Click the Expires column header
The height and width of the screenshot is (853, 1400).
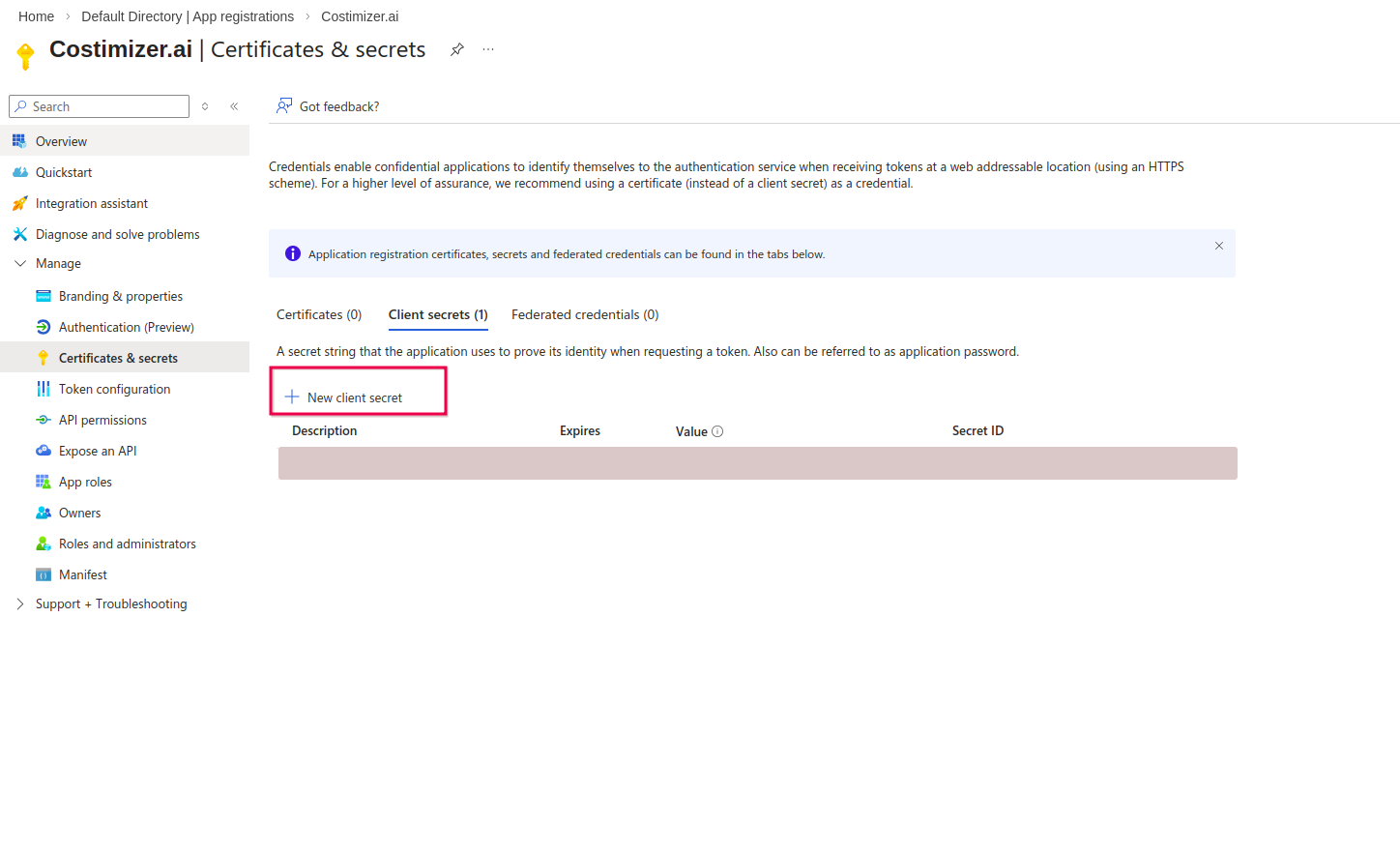tap(580, 430)
